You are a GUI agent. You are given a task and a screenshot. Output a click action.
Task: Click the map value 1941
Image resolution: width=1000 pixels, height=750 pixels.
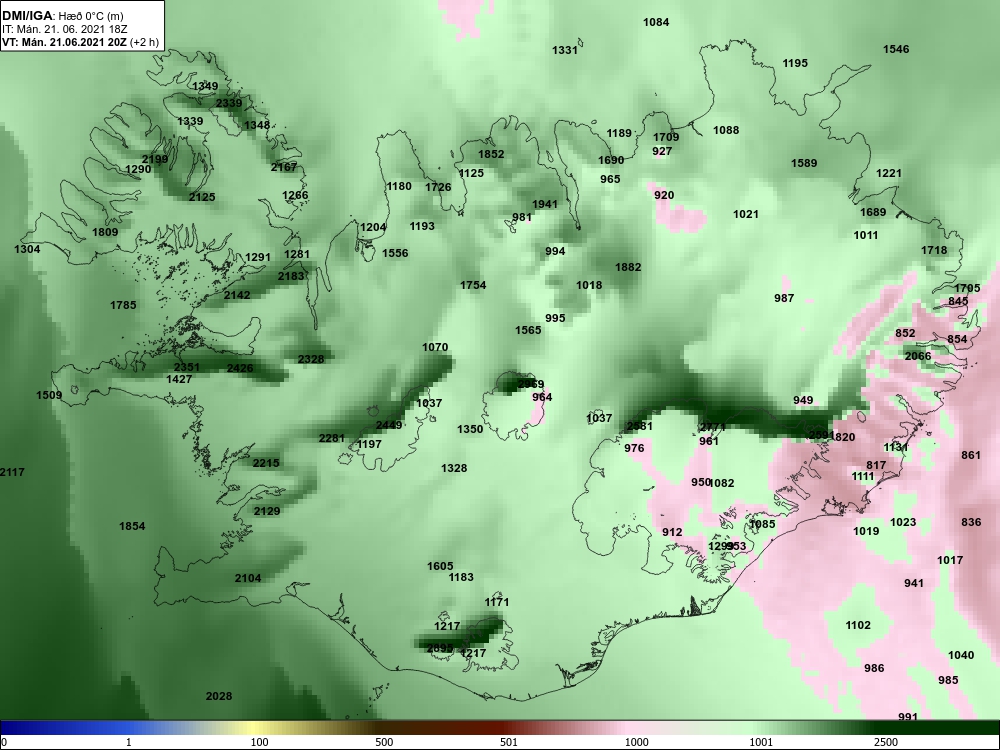pos(545,204)
